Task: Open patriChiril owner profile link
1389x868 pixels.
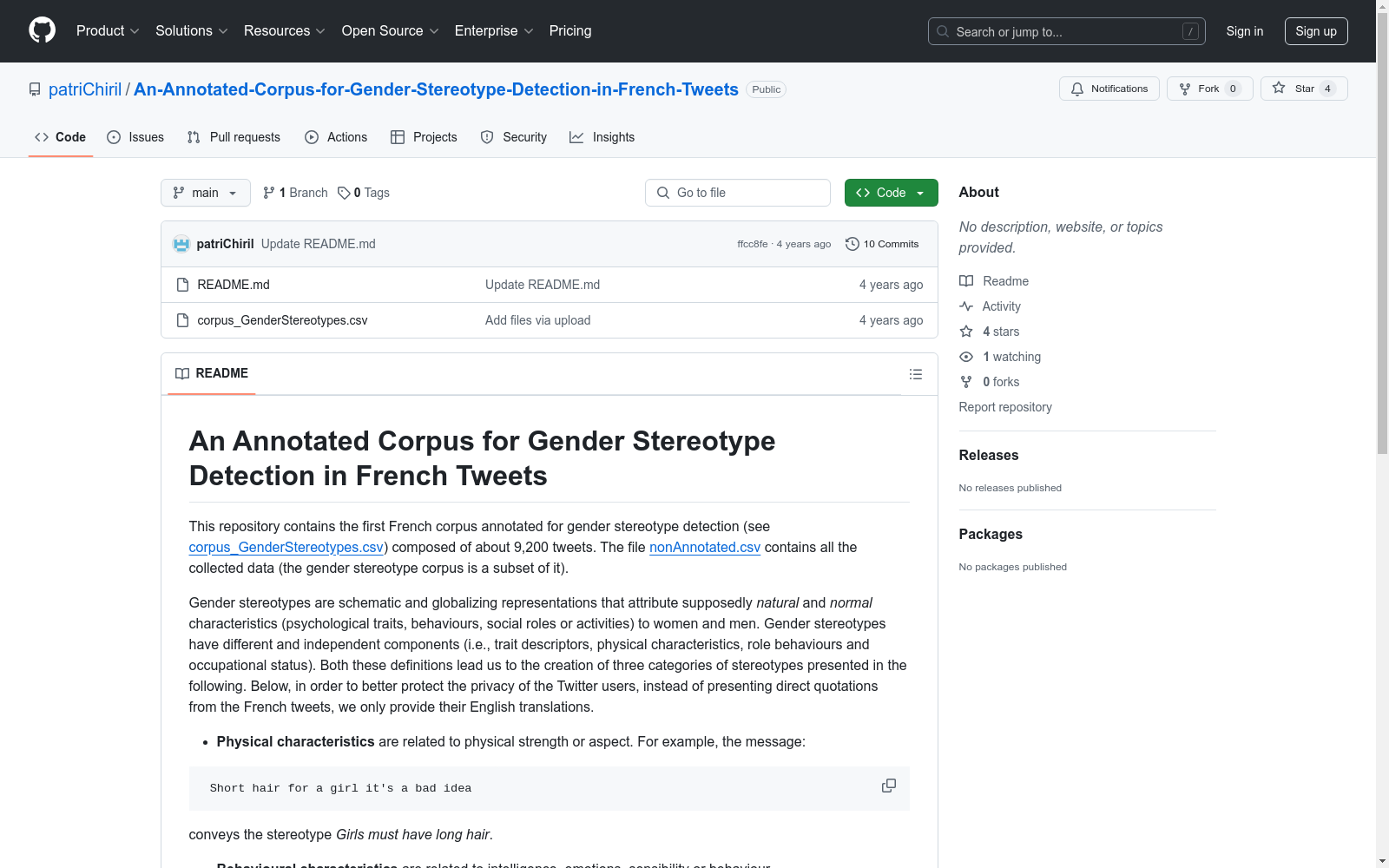Action: tap(85, 89)
